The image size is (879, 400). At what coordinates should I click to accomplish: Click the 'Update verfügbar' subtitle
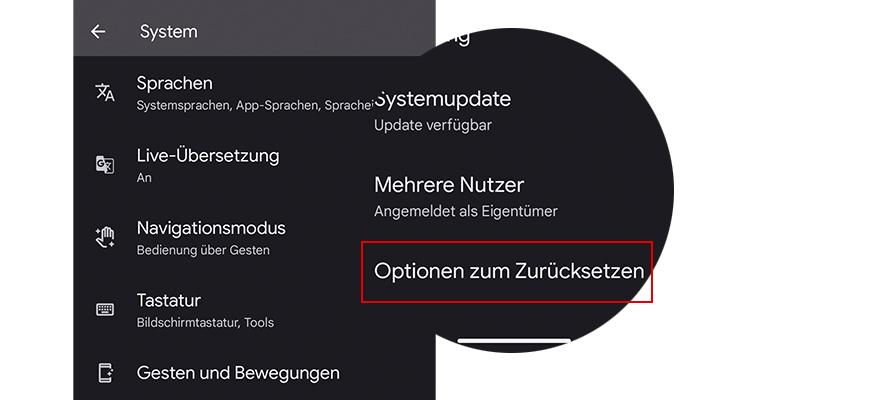433,125
